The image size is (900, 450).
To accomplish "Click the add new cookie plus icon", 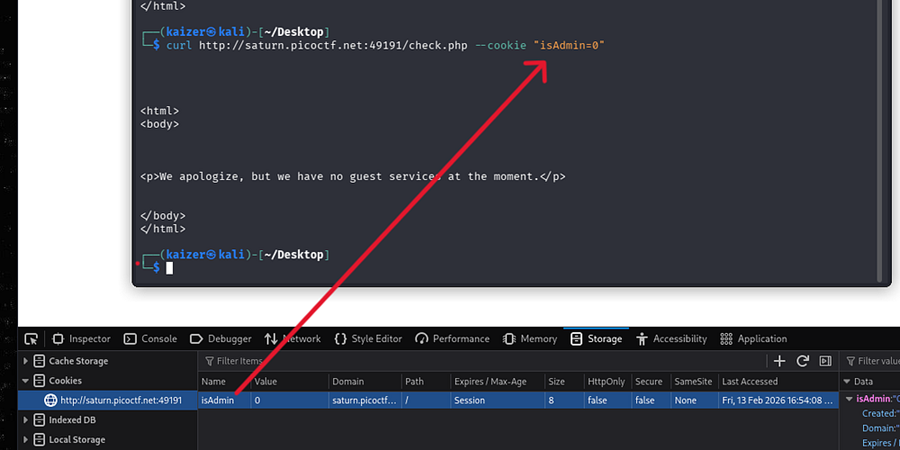I will coord(780,361).
